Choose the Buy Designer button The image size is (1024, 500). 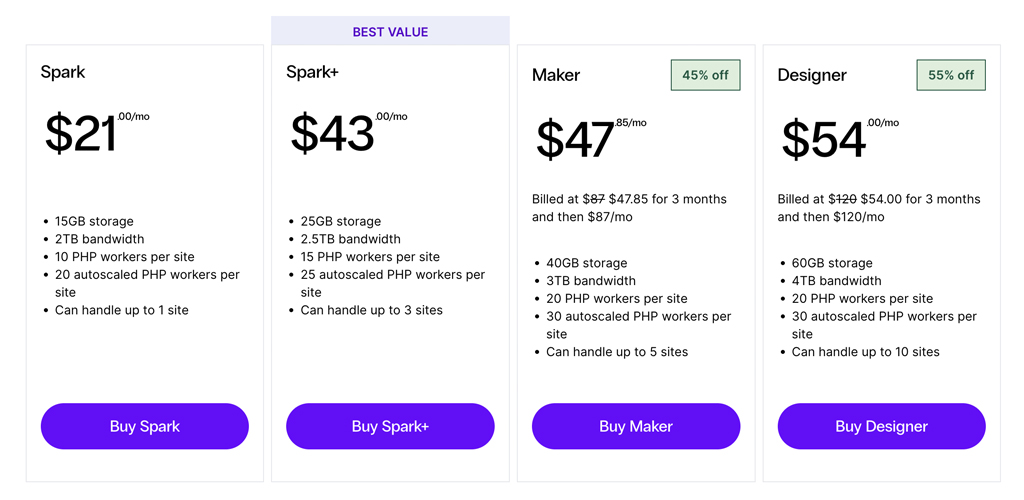[x=882, y=426]
